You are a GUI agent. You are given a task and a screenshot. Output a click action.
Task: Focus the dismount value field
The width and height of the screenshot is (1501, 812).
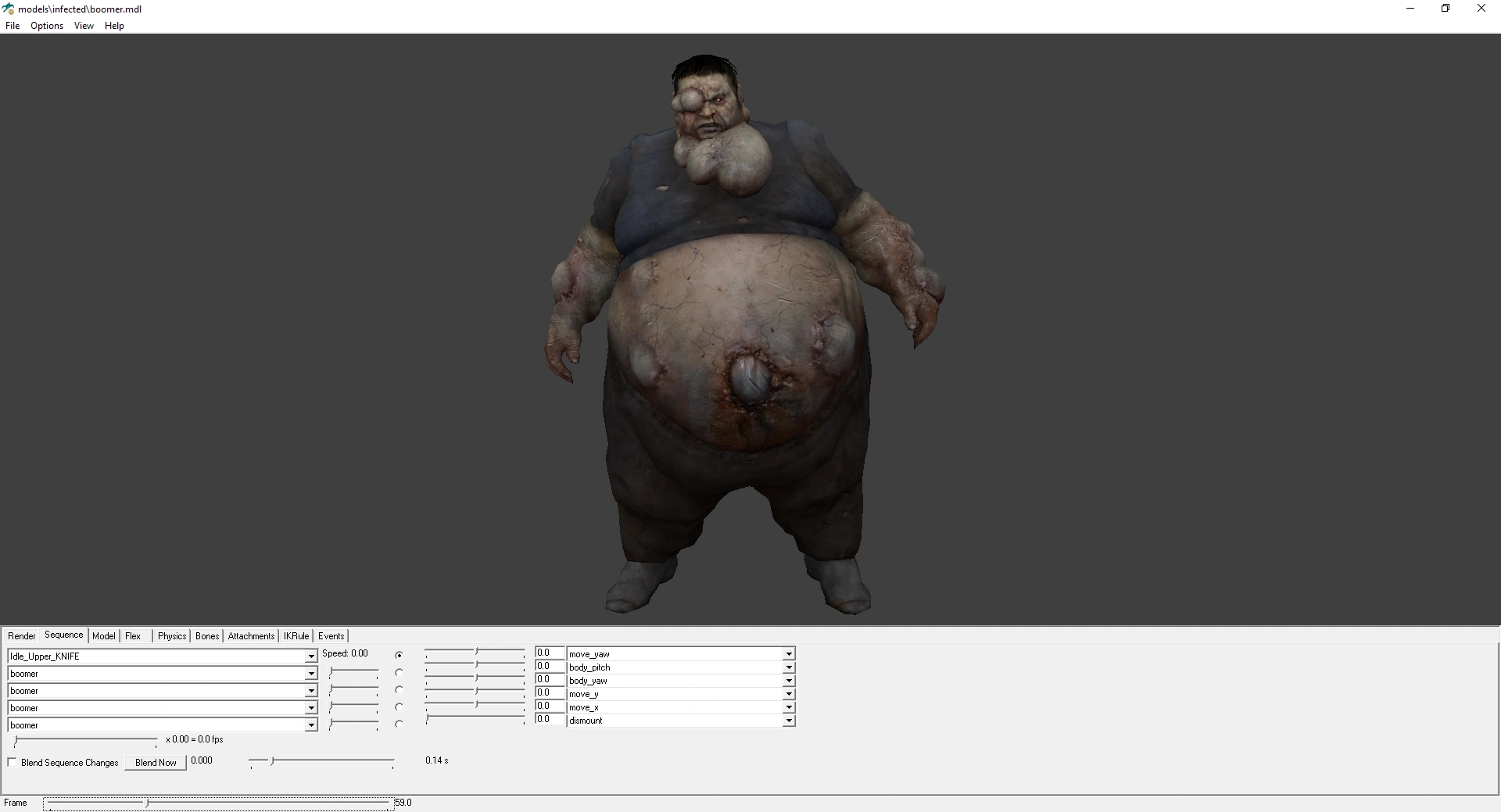(550, 720)
